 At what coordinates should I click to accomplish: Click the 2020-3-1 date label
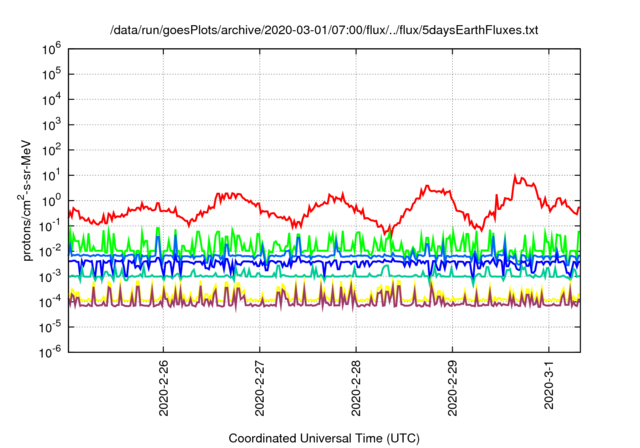(549, 385)
